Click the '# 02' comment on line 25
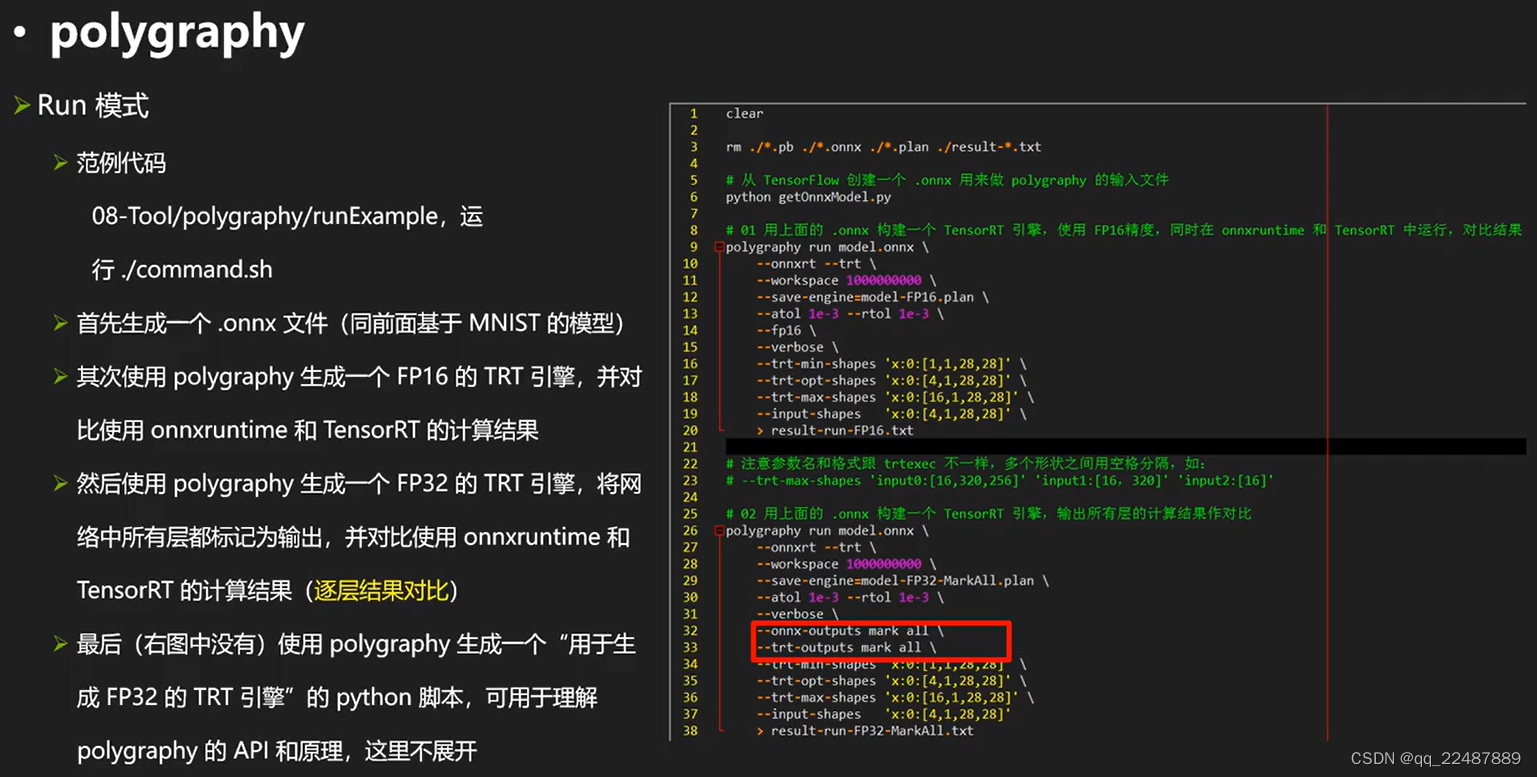Viewport: 1537px width, 777px height. point(989,514)
